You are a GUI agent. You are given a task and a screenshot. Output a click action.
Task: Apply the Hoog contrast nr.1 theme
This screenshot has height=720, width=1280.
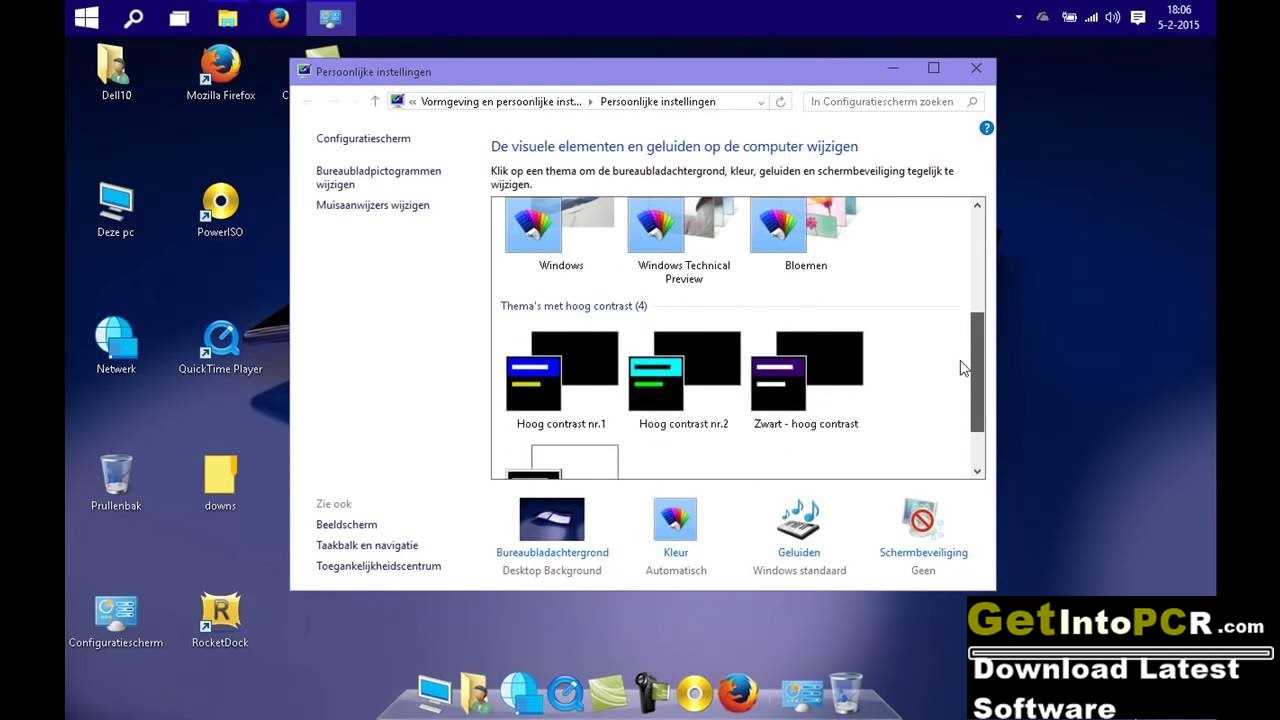(x=561, y=381)
